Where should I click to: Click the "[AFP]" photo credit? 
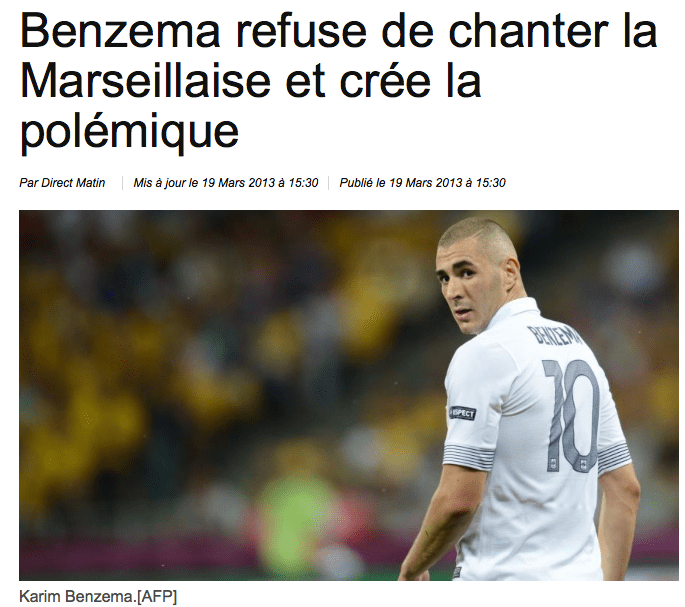coord(157,596)
